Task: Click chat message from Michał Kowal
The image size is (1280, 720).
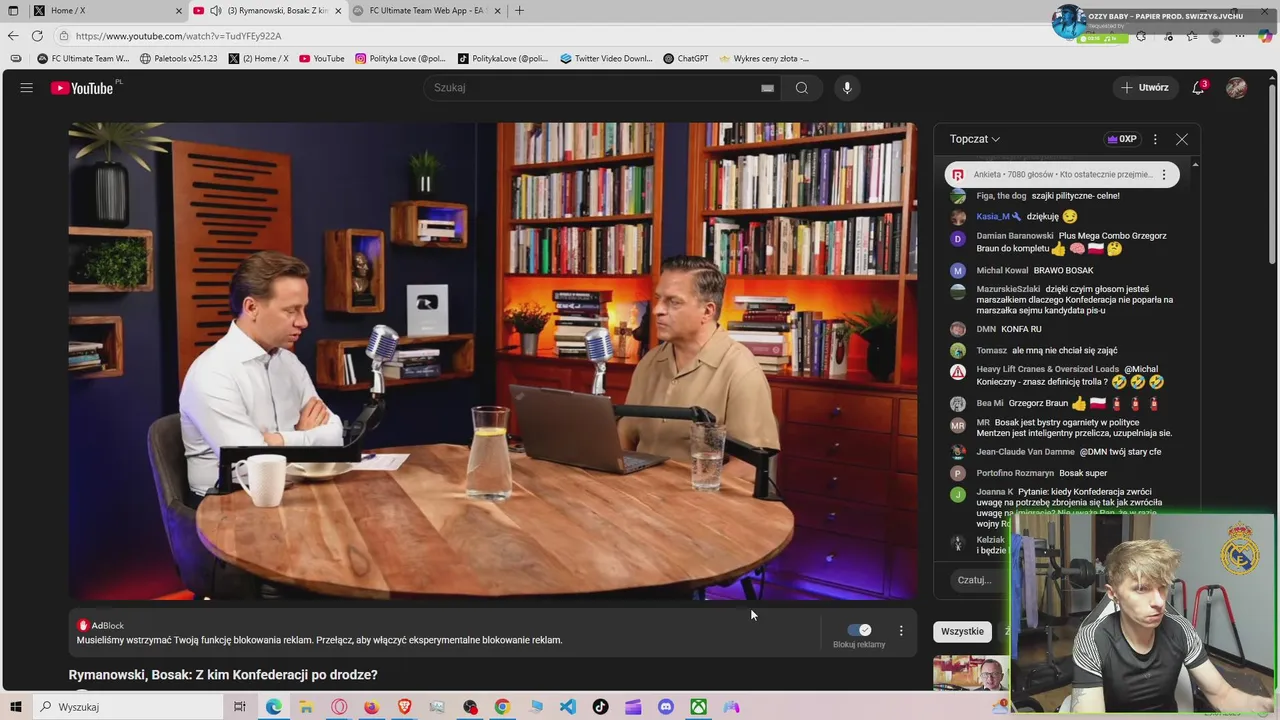Action: (x=1063, y=271)
